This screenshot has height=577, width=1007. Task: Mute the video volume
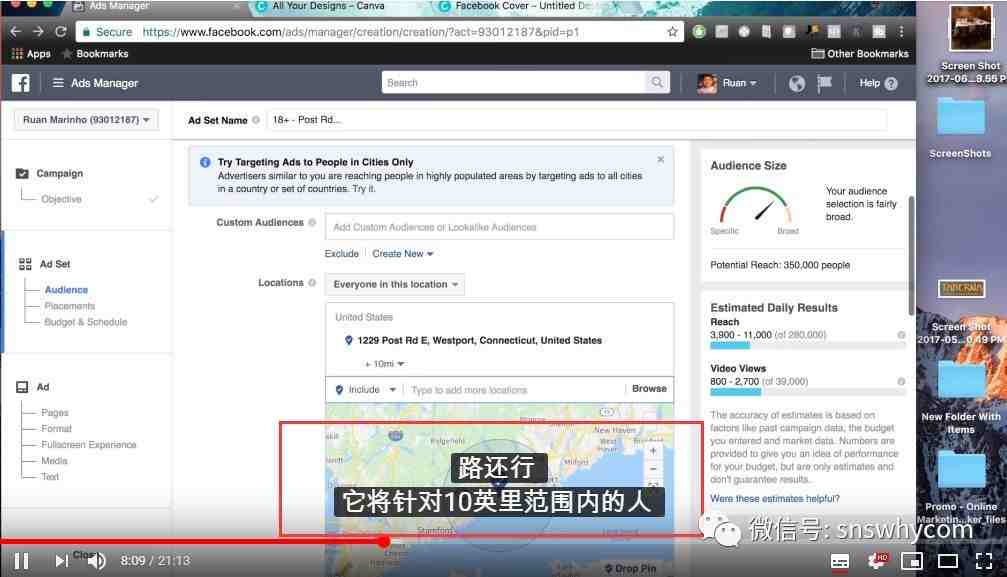96,561
